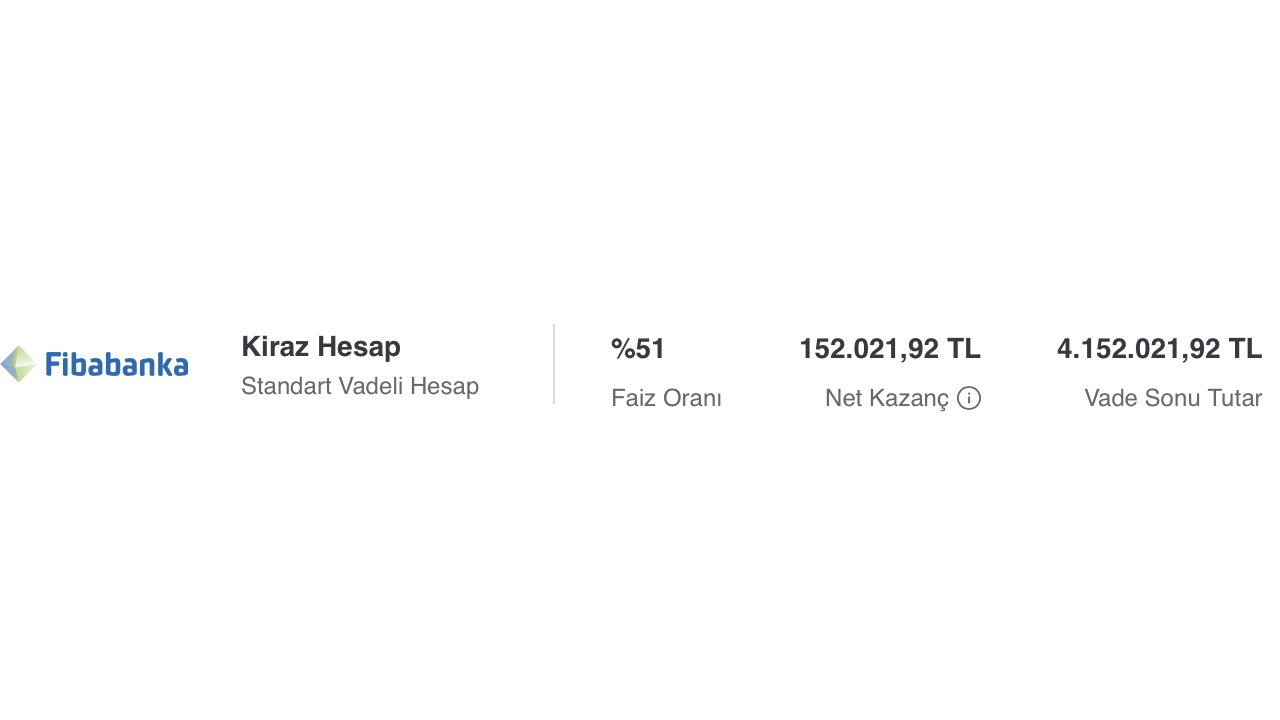The image size is (1280, 720).
Task: Click the Fibabanka wordmark text
Action: pyautogui.click(x=116, y=364)
